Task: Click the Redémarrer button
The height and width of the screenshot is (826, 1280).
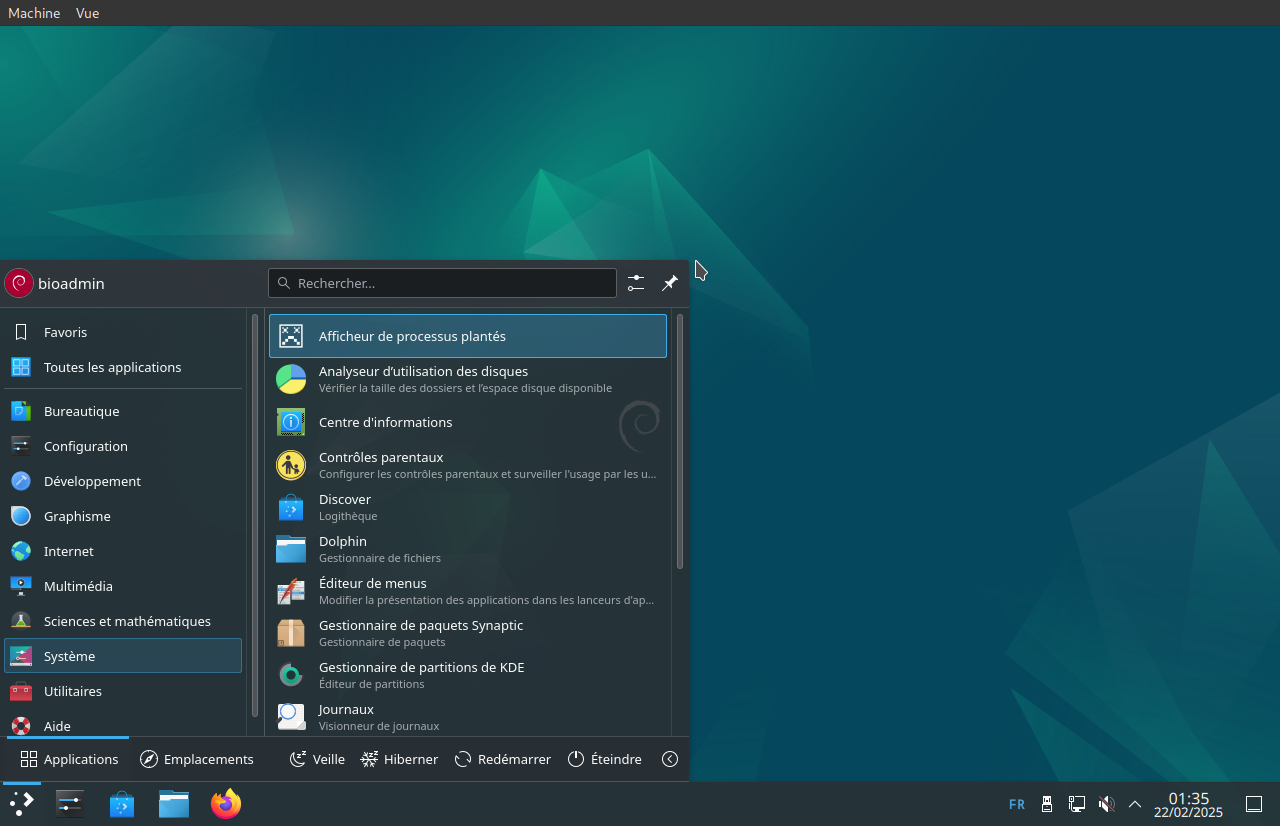Action: tap(503, 759)
